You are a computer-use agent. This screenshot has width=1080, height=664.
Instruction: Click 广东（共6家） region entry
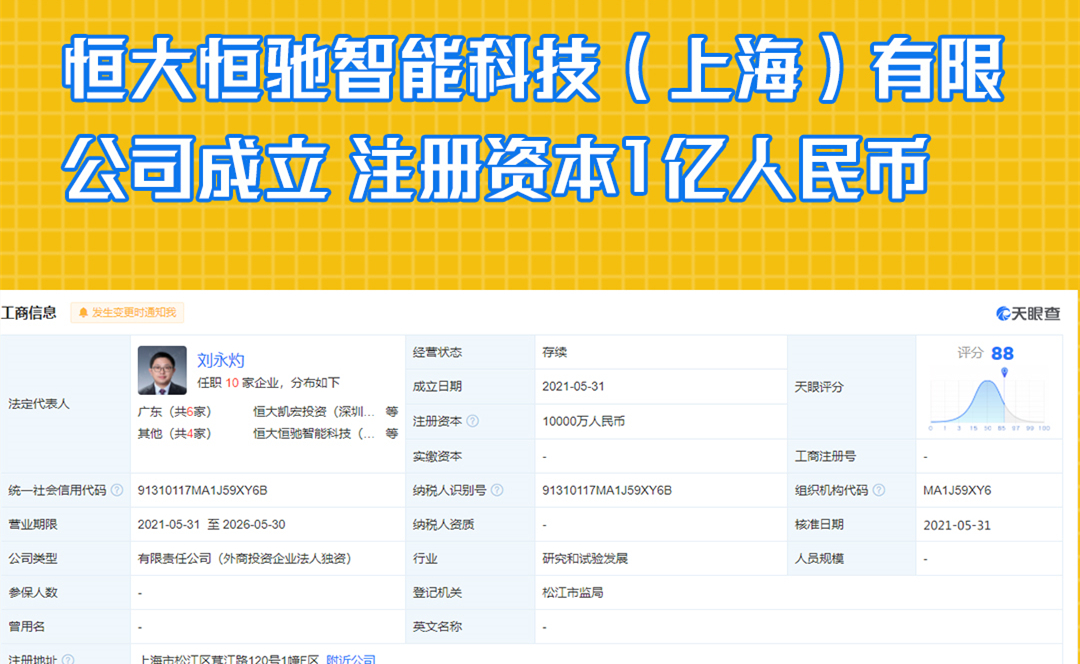point(175,411)
